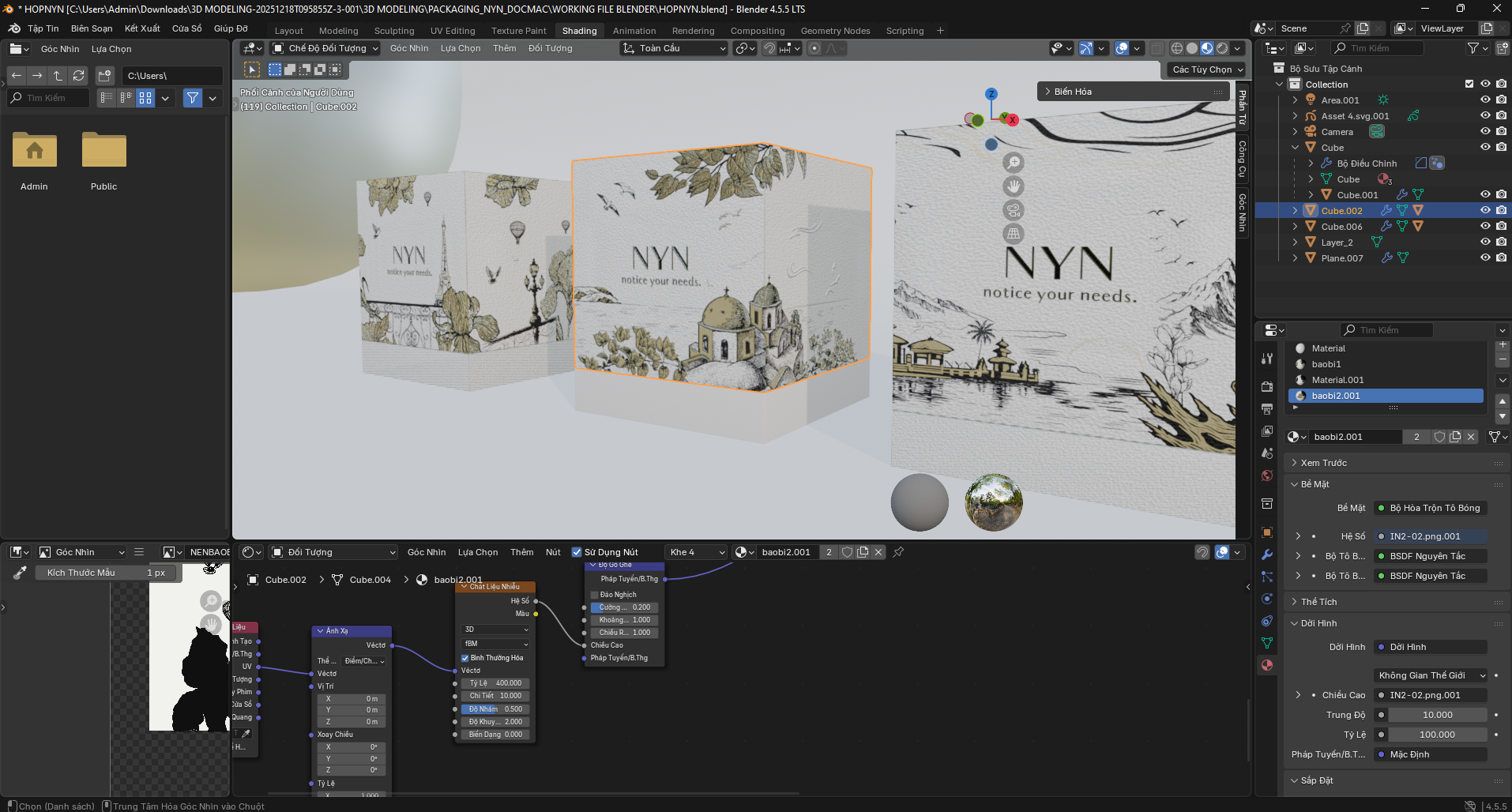
Task: Open the Không Gian Thế Giới dropdown
Action: point(1431,675)
